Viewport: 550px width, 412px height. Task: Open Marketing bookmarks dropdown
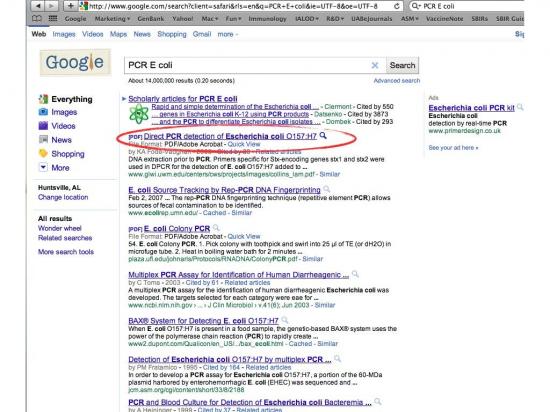coord(113,19)
